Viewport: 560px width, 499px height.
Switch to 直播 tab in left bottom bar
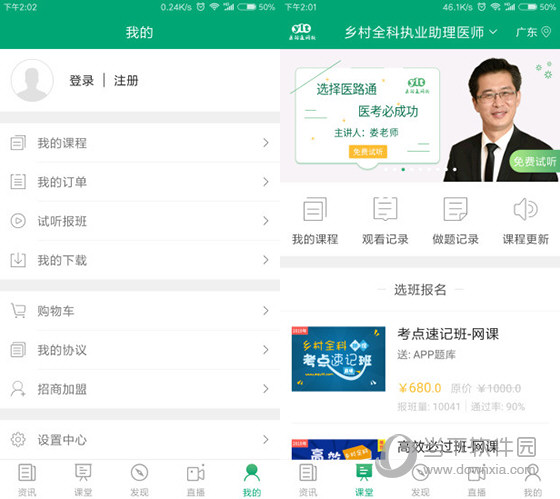coord(196,480)
